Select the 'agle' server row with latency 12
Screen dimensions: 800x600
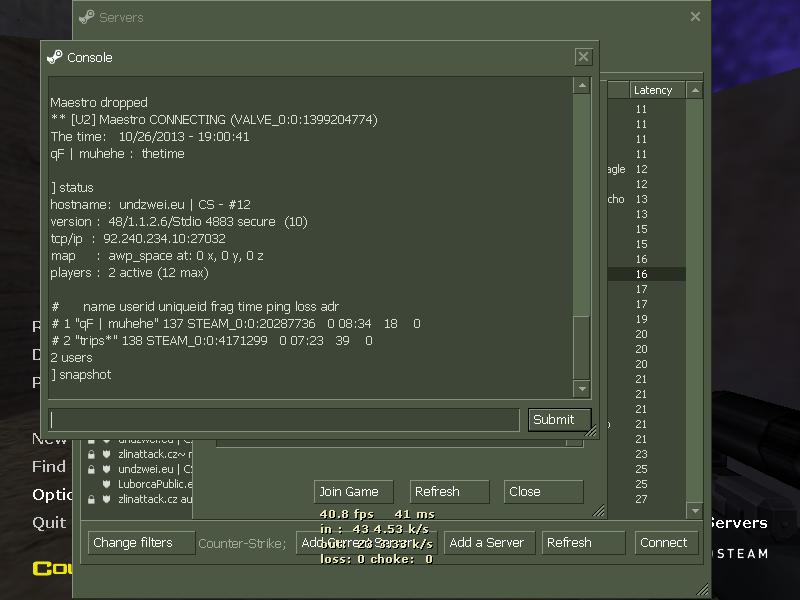(x=647, y=169)
